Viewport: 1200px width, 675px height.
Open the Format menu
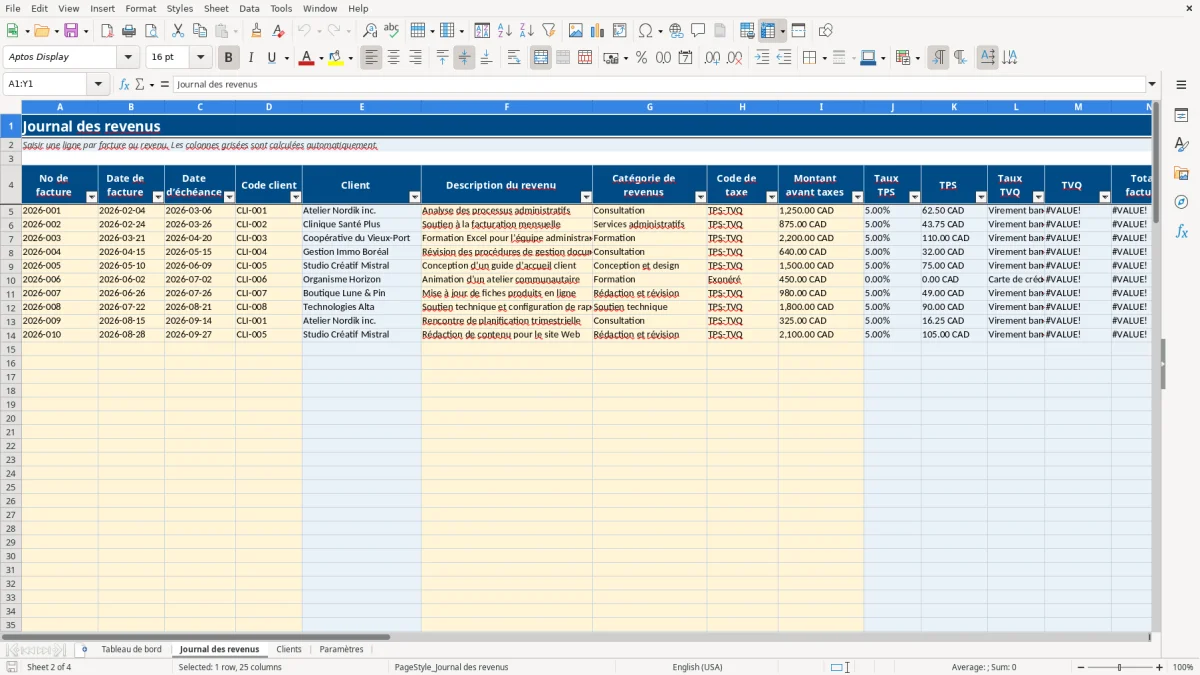140,8
